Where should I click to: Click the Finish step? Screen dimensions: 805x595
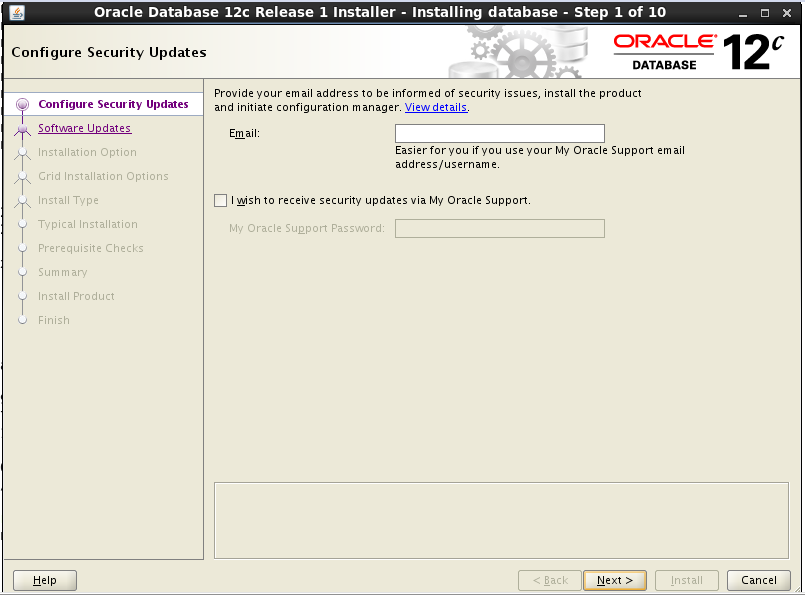[54, 320]
